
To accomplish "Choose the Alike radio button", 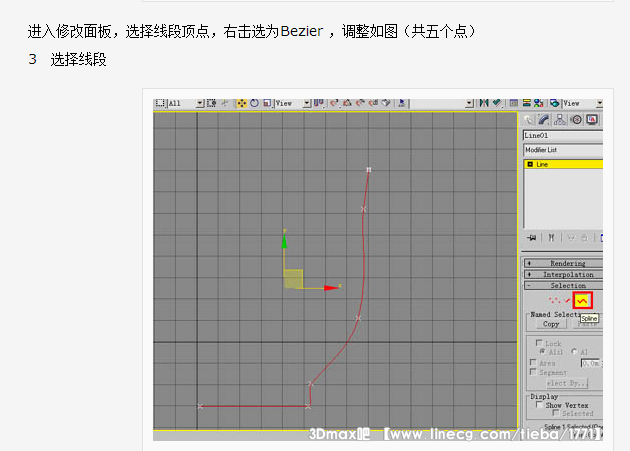I will [542, 351].
